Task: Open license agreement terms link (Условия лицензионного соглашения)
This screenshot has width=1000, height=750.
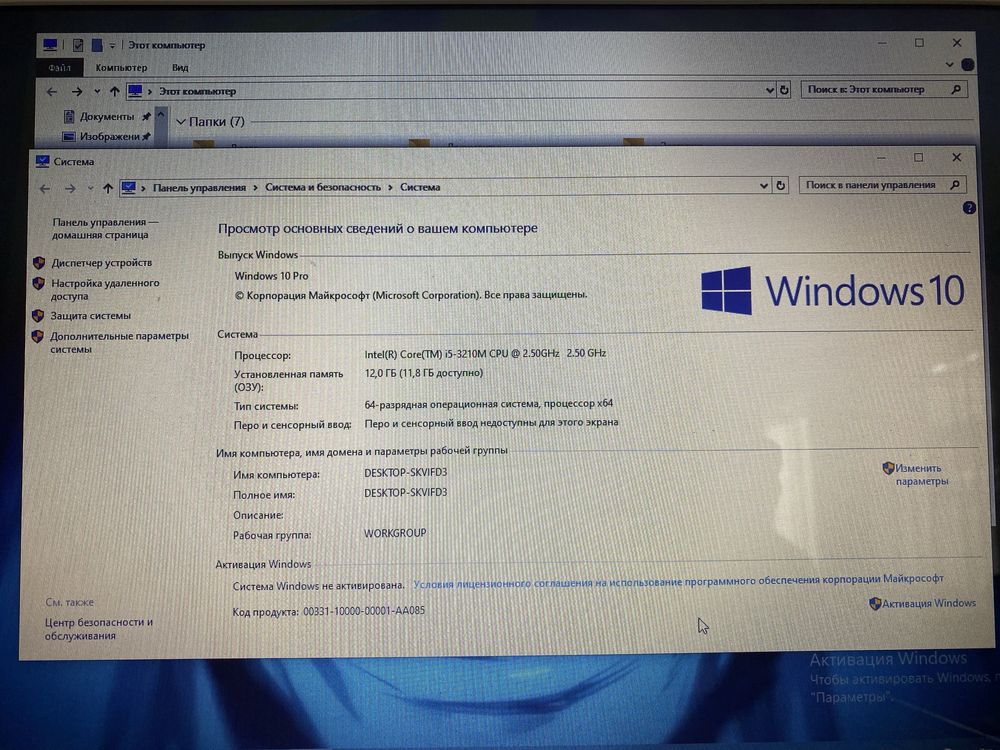Action: [678, 581]
